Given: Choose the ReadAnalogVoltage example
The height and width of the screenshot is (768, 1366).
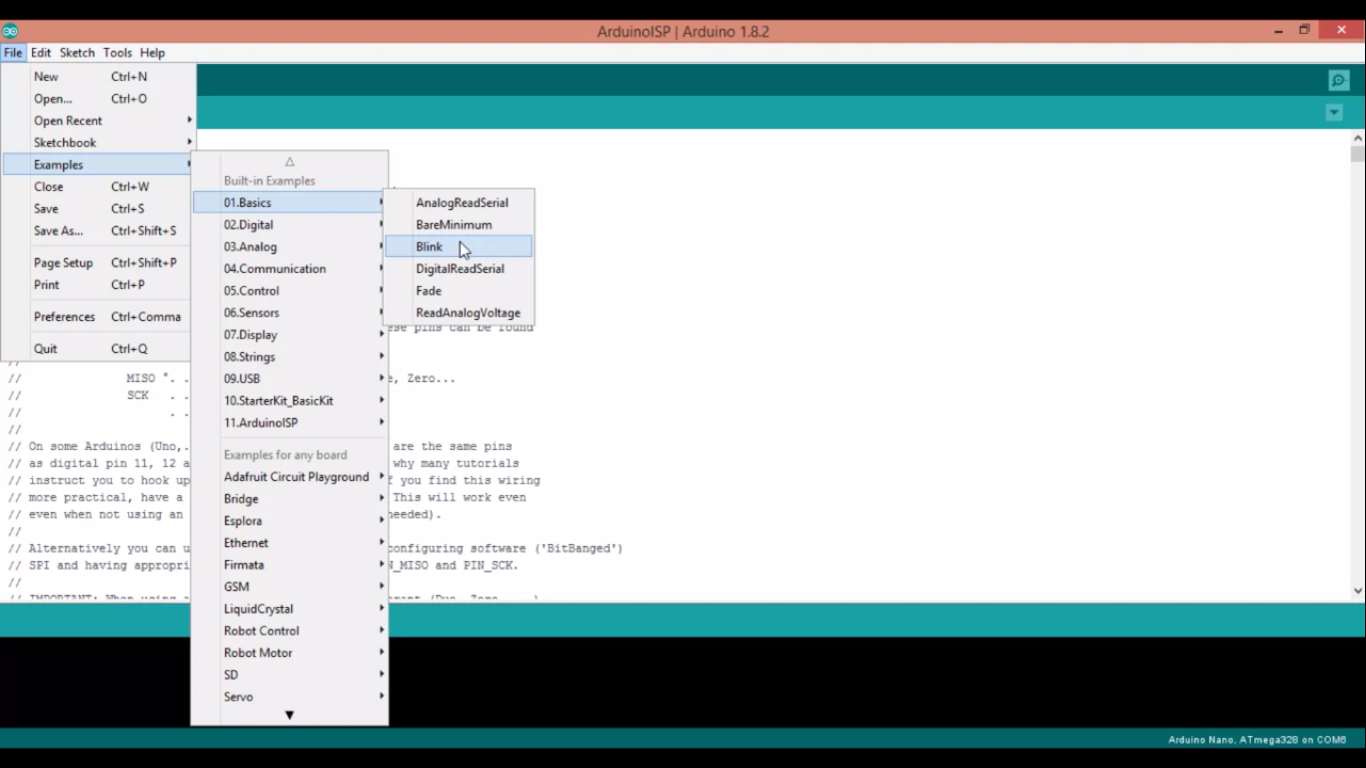Looking at the screenshot, I should click(467, 312).
